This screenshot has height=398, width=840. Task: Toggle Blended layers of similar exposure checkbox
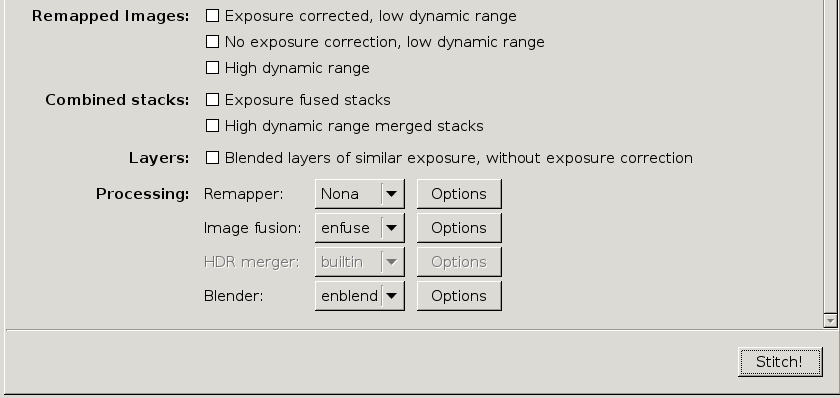[x=213, y=157]
